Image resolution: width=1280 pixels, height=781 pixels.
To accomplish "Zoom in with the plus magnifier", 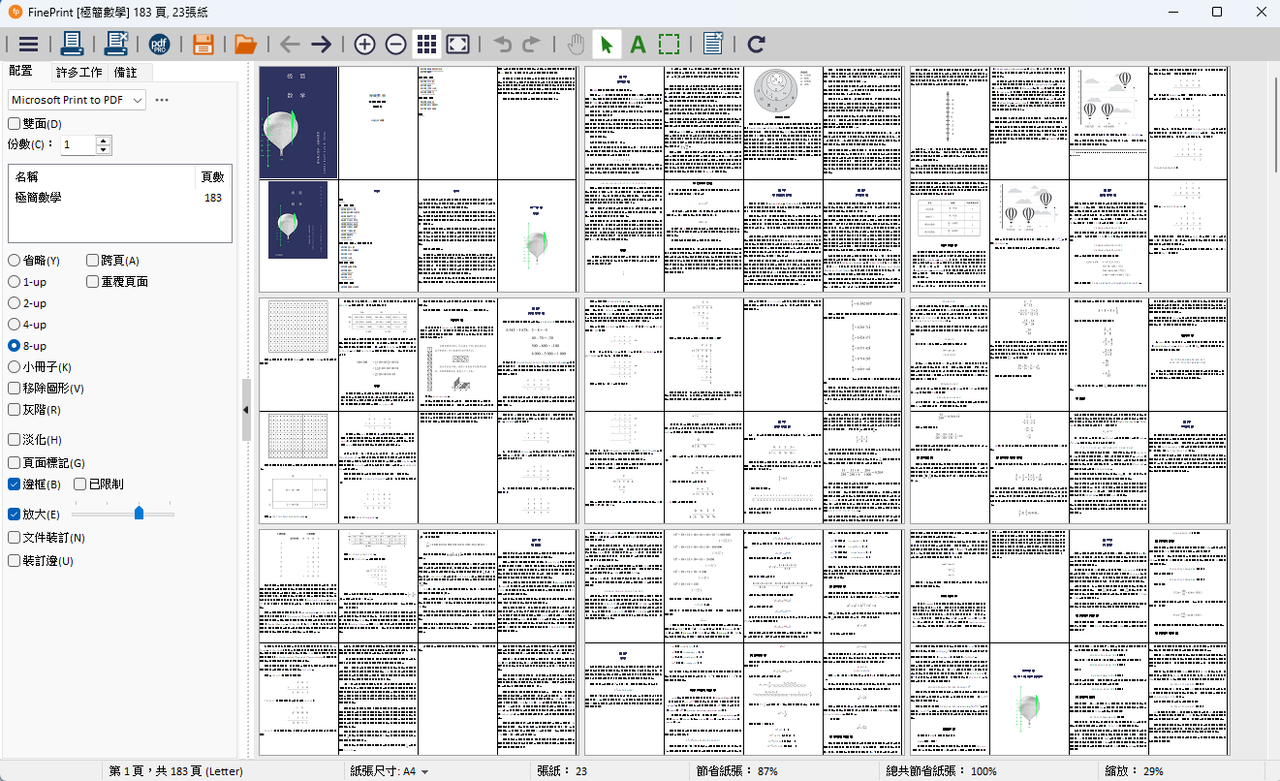I will [365, 44].
